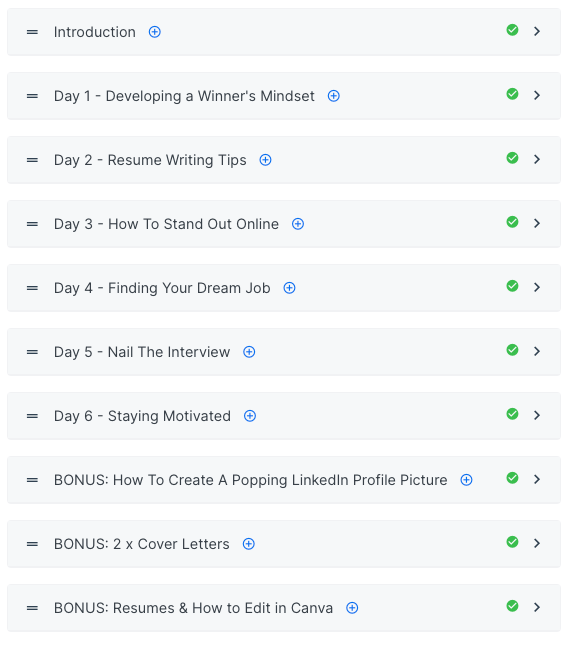Click the drag handle beside Day 6 Staying Motivated
The width and height of the screenshot is (576, 652).
32,416
